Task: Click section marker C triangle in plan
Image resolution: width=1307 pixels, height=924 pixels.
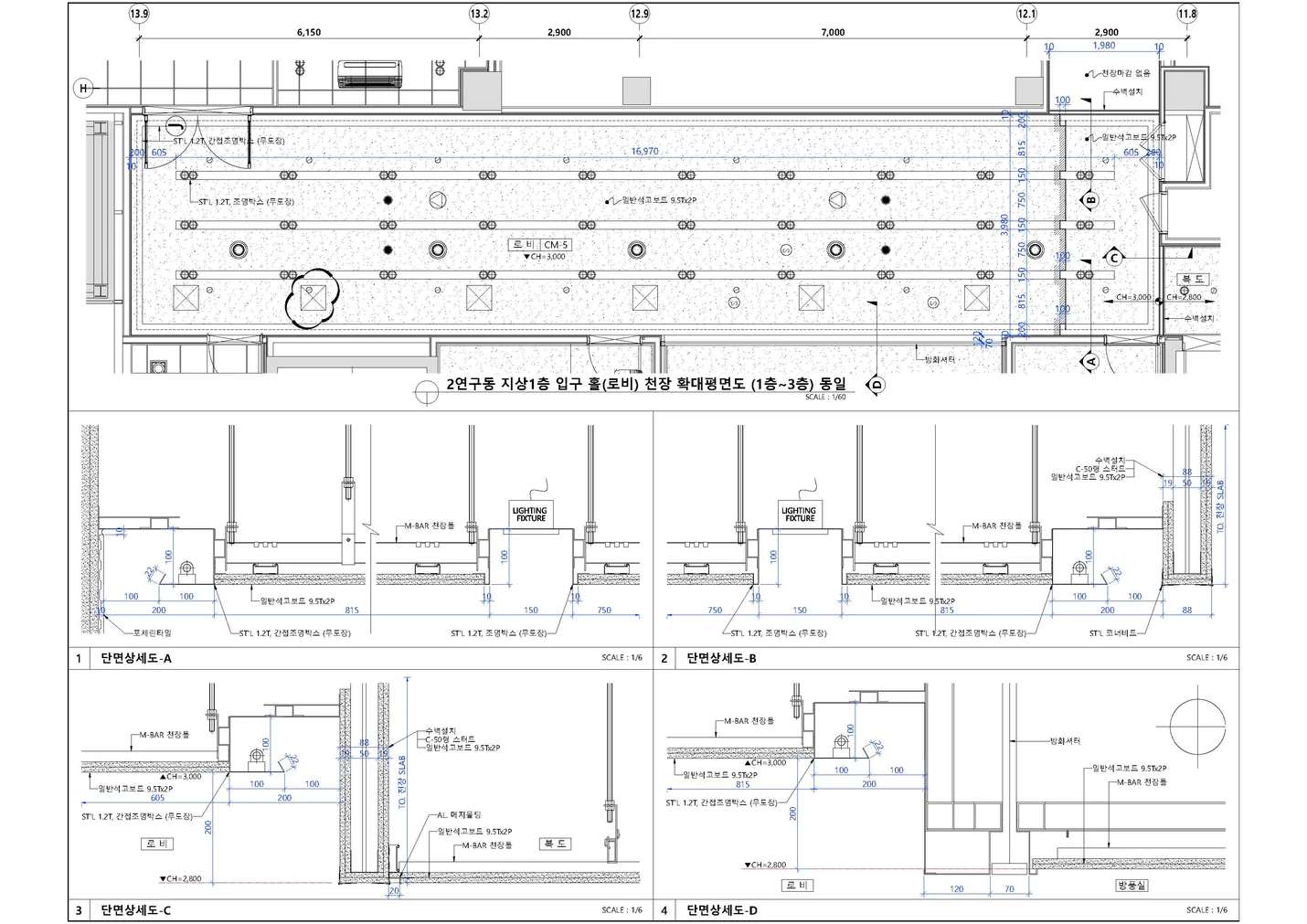Action: [1113, 258]
